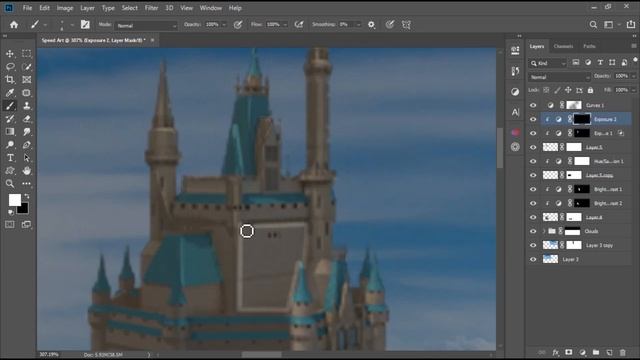
Task: Click the vertical canvas scrollbar
Action: 500,147
